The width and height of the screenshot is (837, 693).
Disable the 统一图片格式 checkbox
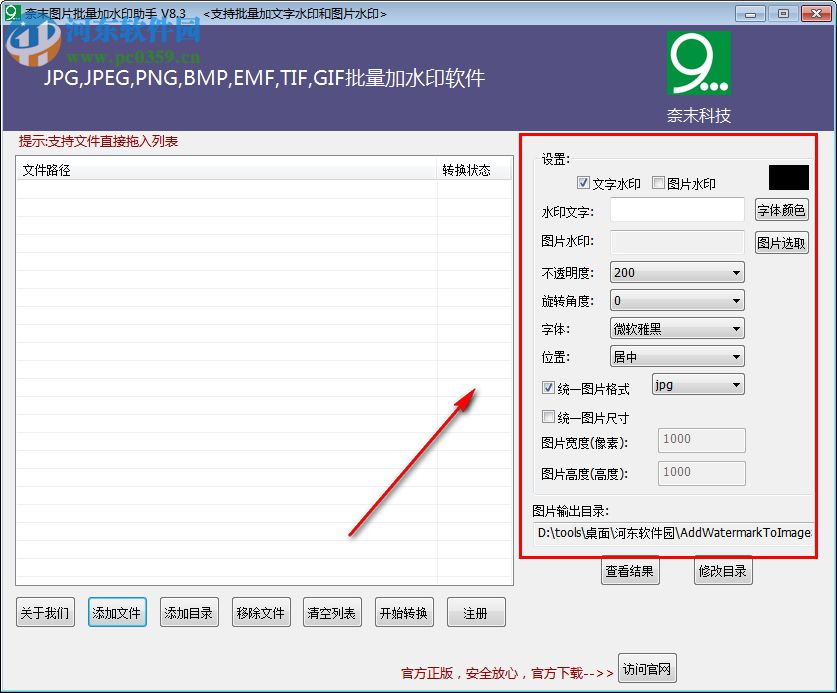coord(548,388)
